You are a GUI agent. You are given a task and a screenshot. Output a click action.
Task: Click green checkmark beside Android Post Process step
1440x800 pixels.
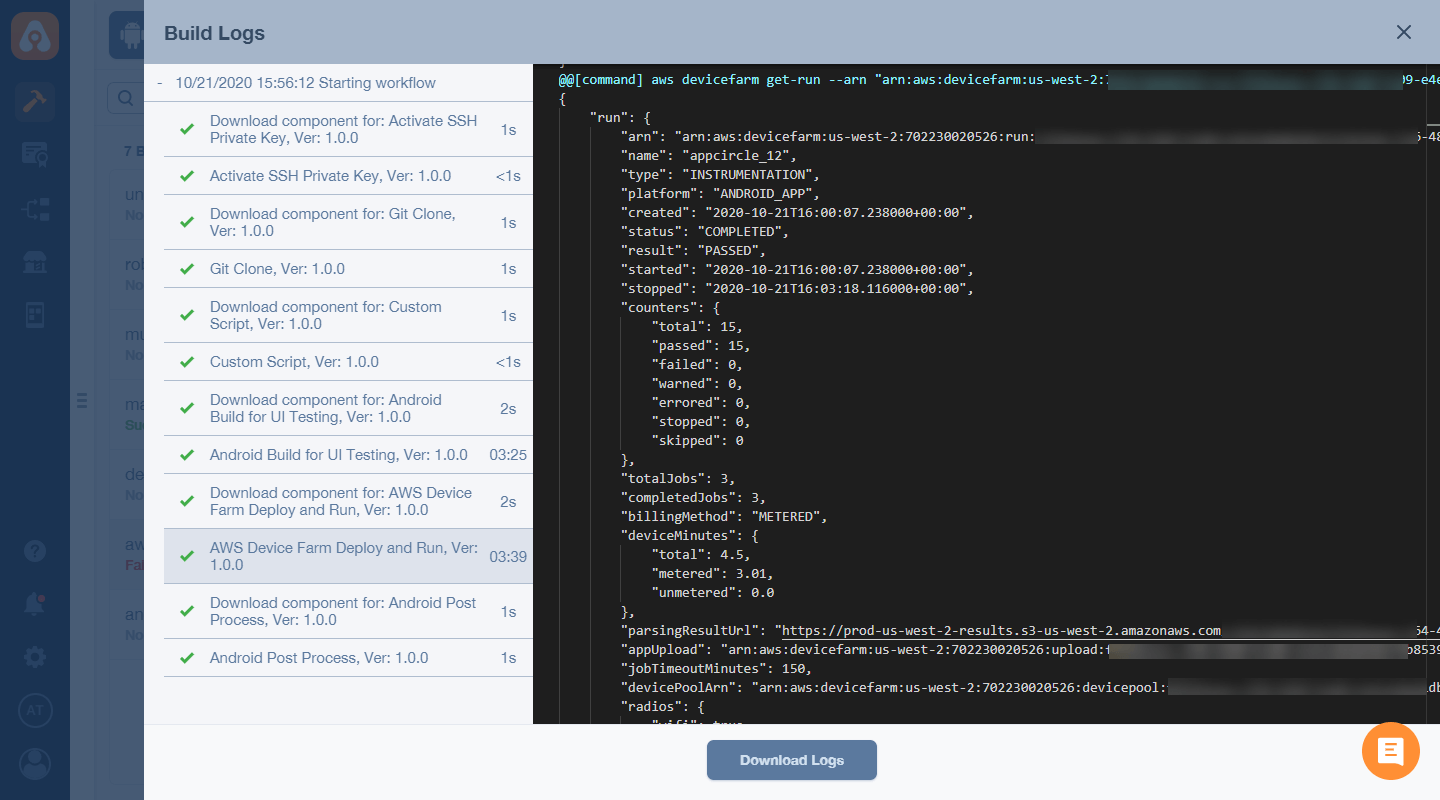186,658
